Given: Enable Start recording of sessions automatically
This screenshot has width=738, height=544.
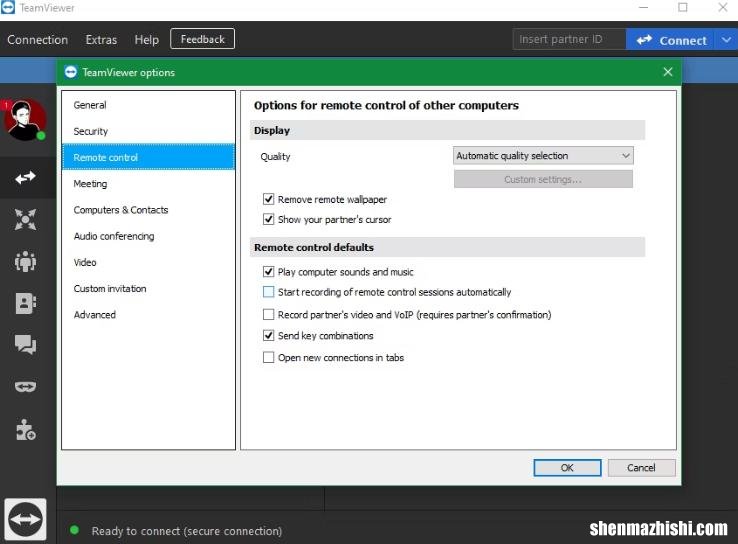Looking at the screenshot, I should [x=268, y=292].
